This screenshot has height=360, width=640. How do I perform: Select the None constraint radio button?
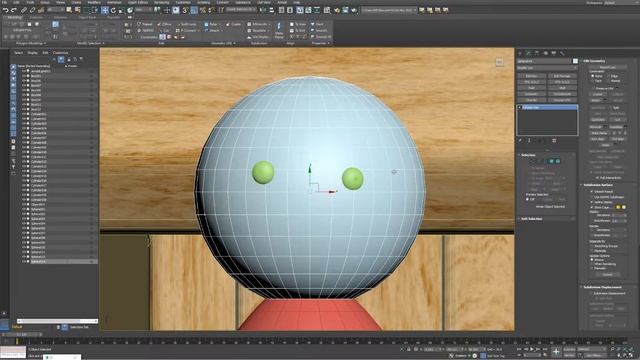(x=593, y=76)
